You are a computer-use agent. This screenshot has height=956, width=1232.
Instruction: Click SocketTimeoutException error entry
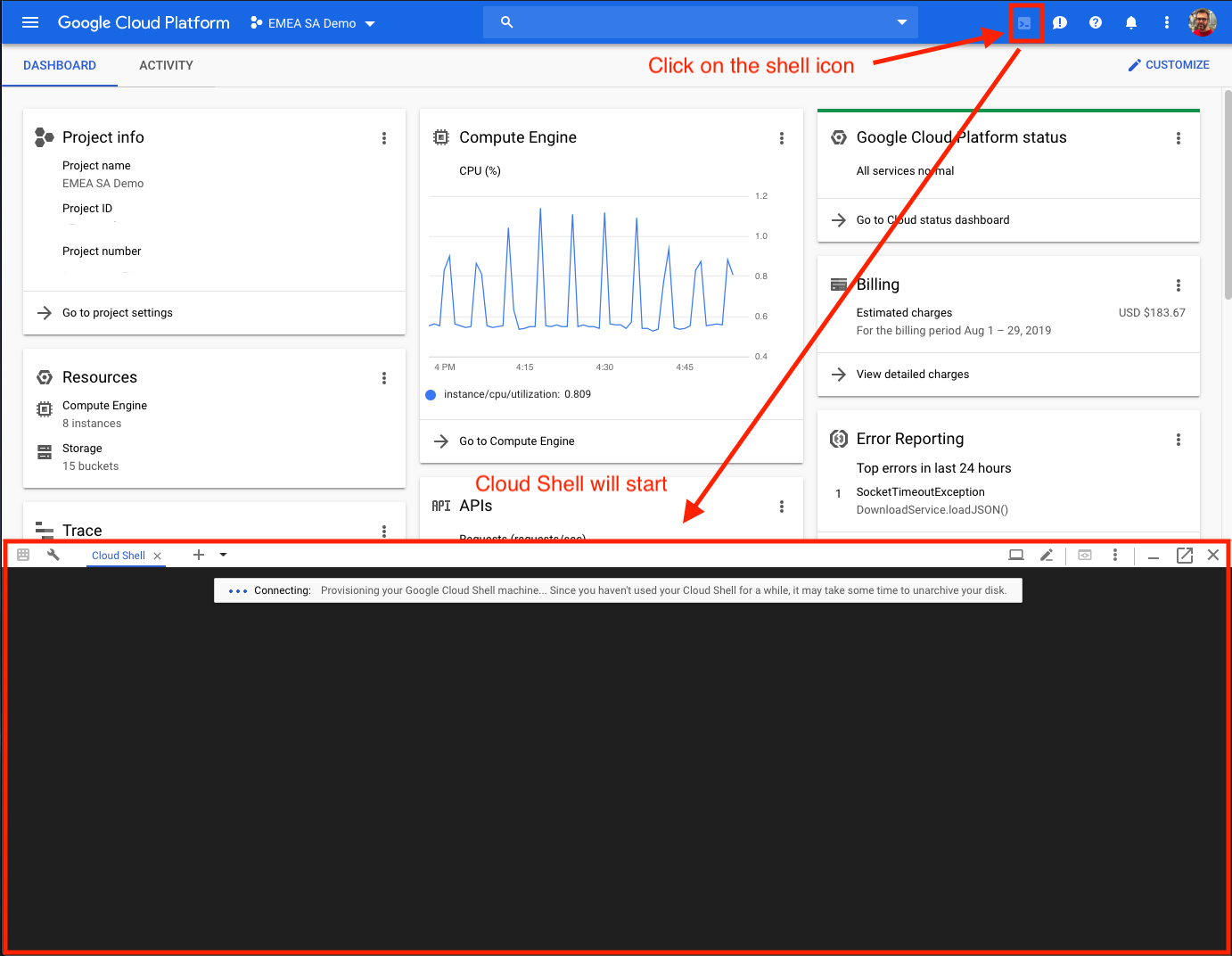click(921, 492)
